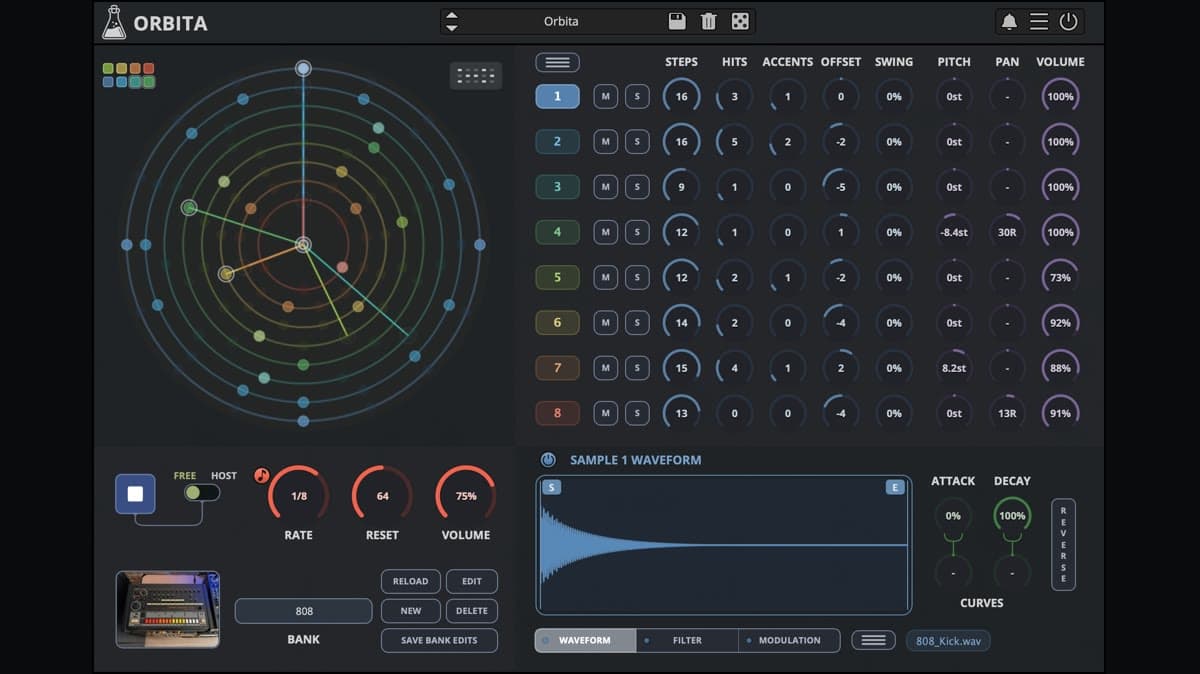The width and height of the screenshot is (1200, 674).
Task: Select track 2 button
Action: (557, 142)
